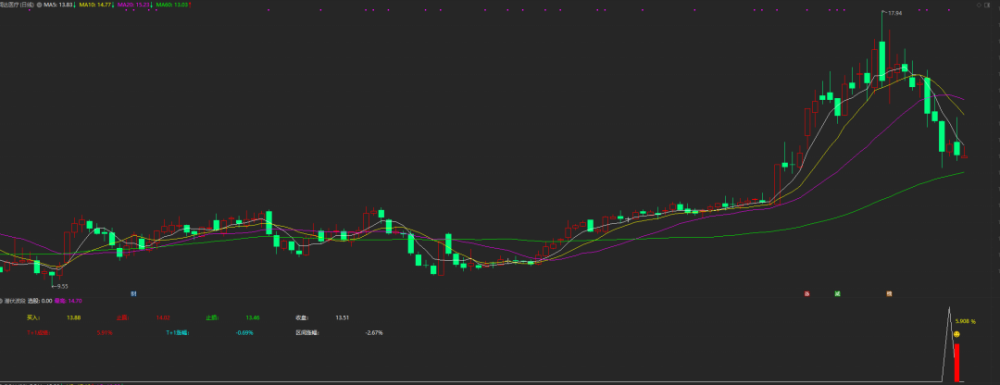Click the 9.55 low price label
This screenshot has height=385, width=1000.
tap(61, 286)
